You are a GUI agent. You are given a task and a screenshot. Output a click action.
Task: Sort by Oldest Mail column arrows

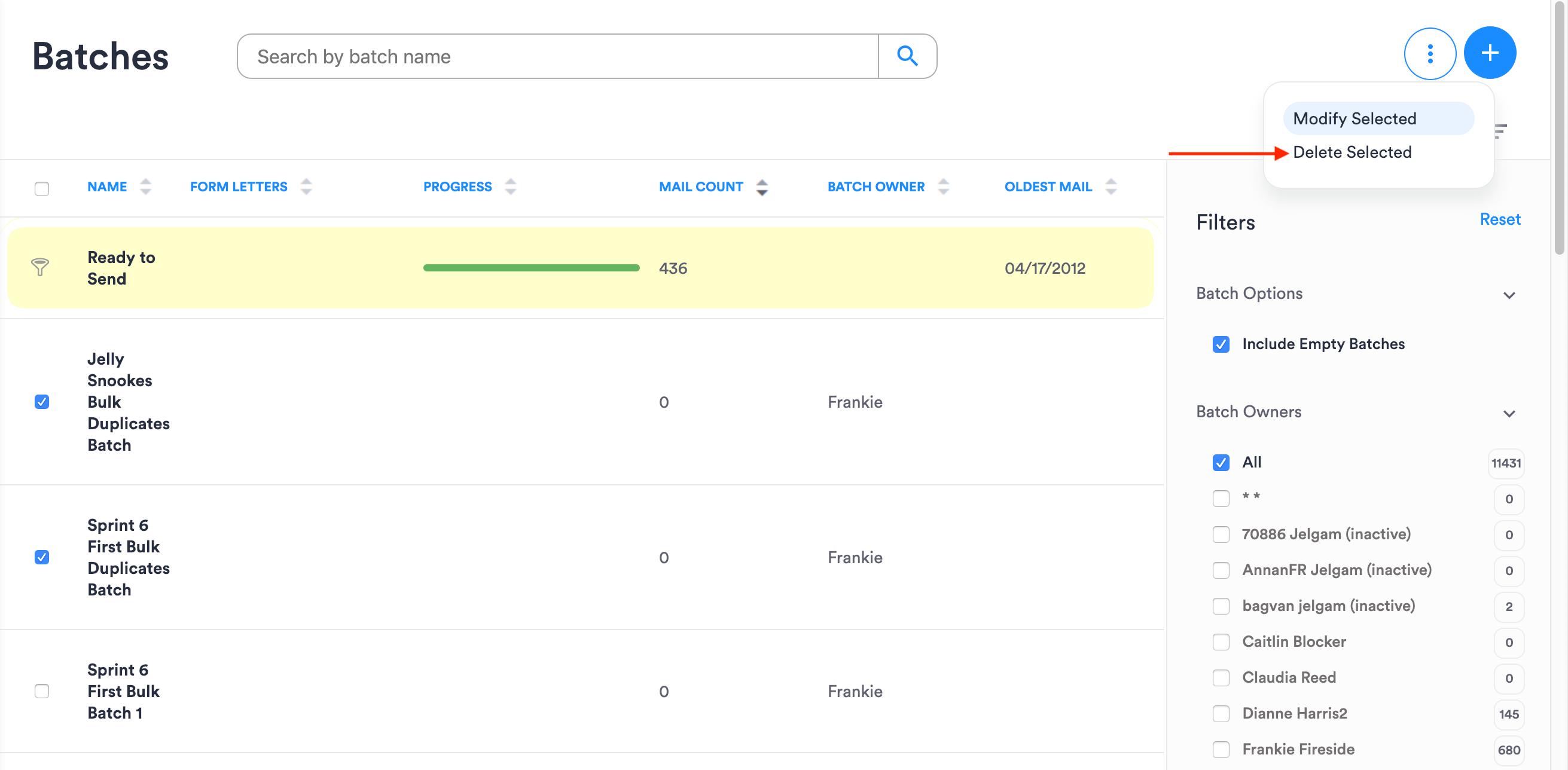(1111, 187)
